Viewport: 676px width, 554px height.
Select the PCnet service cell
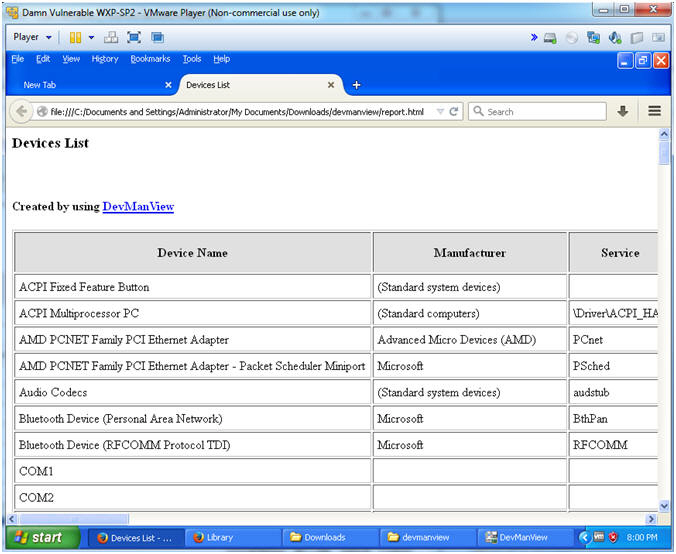[x=614, y=340]
